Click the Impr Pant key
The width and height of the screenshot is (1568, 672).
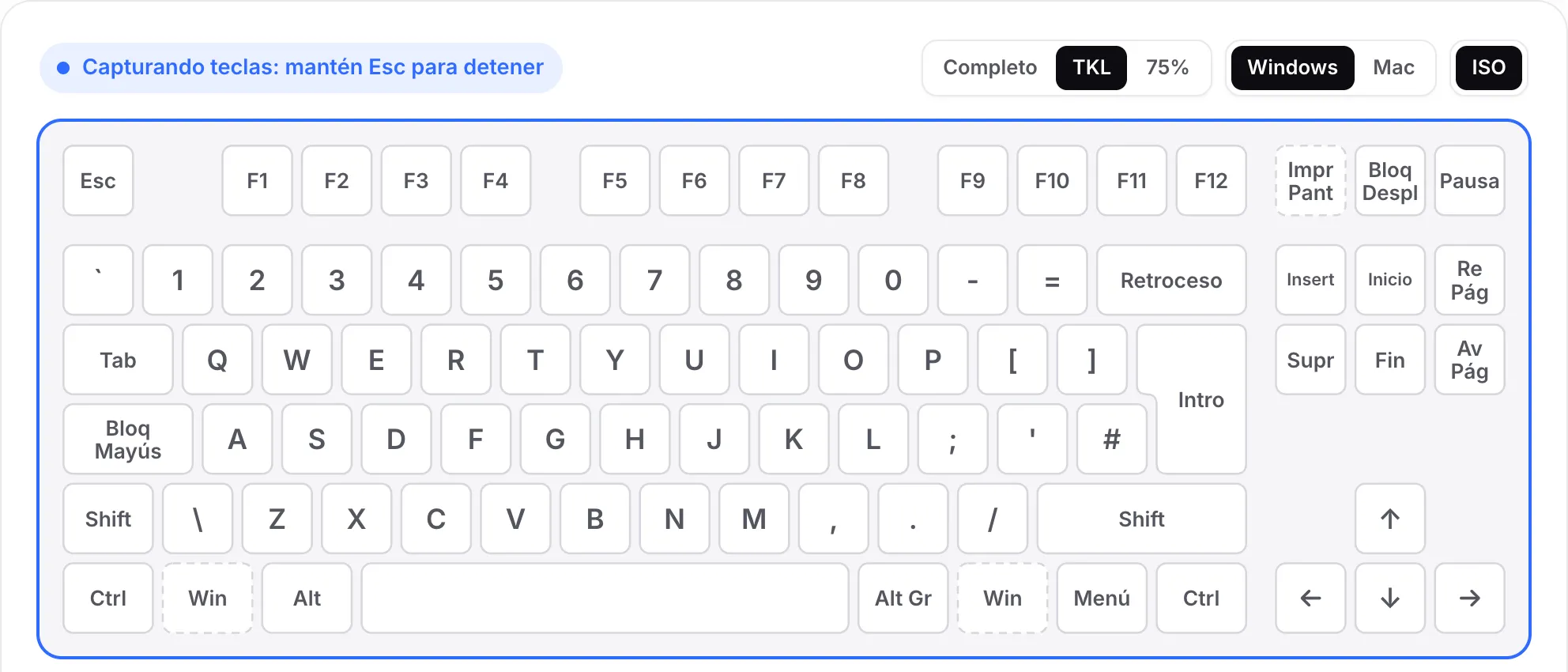pyautogui.click(x=1310, y=180)
